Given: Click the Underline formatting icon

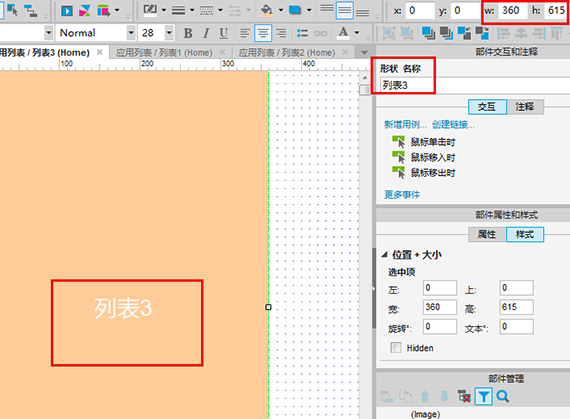Looking at the screenshot, I should [224, 33].
